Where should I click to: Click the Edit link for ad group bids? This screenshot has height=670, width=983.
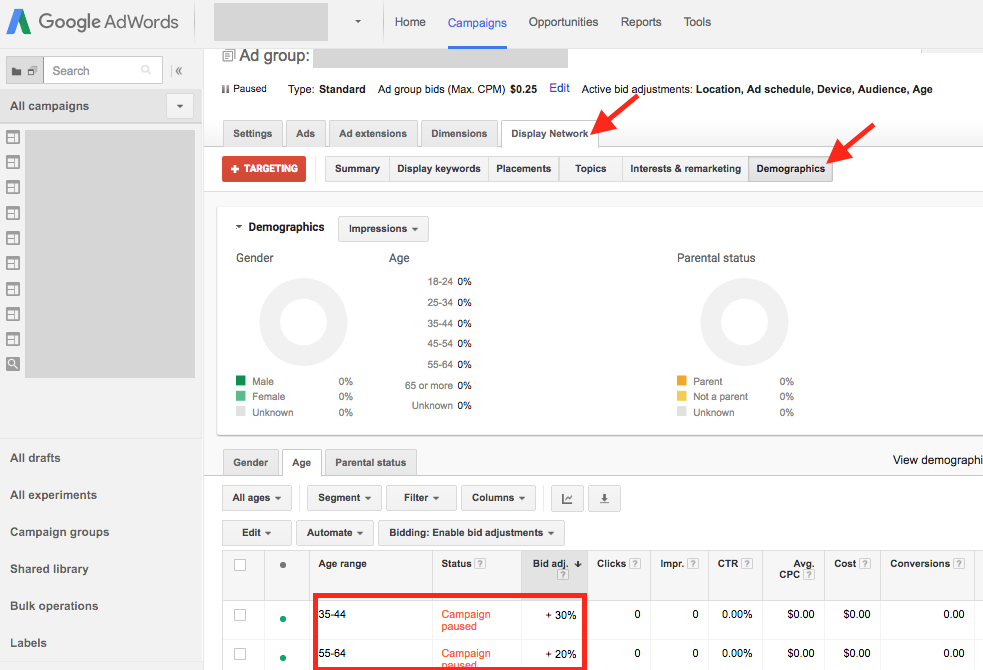559,88
